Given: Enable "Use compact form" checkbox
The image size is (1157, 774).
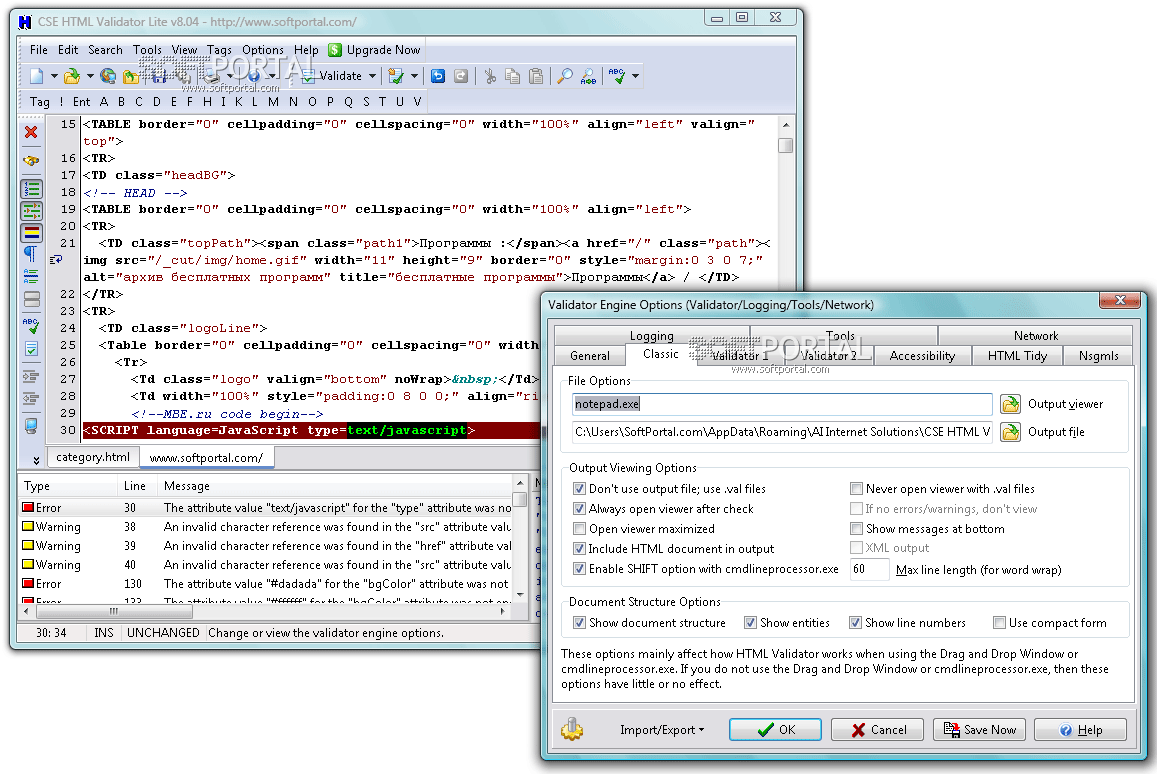Looking at the screenshot, I should coord(999,623).
